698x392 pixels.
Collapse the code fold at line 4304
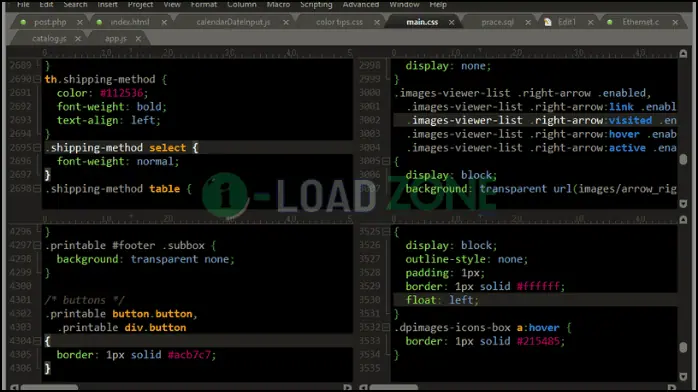[37, 341]
